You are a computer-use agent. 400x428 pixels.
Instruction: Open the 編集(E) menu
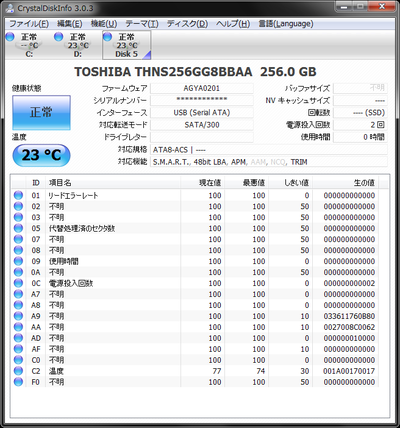(70, 24)
